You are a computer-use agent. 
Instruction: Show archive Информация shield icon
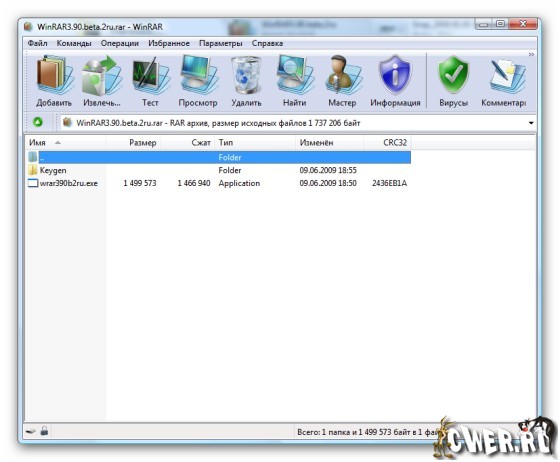395,75
